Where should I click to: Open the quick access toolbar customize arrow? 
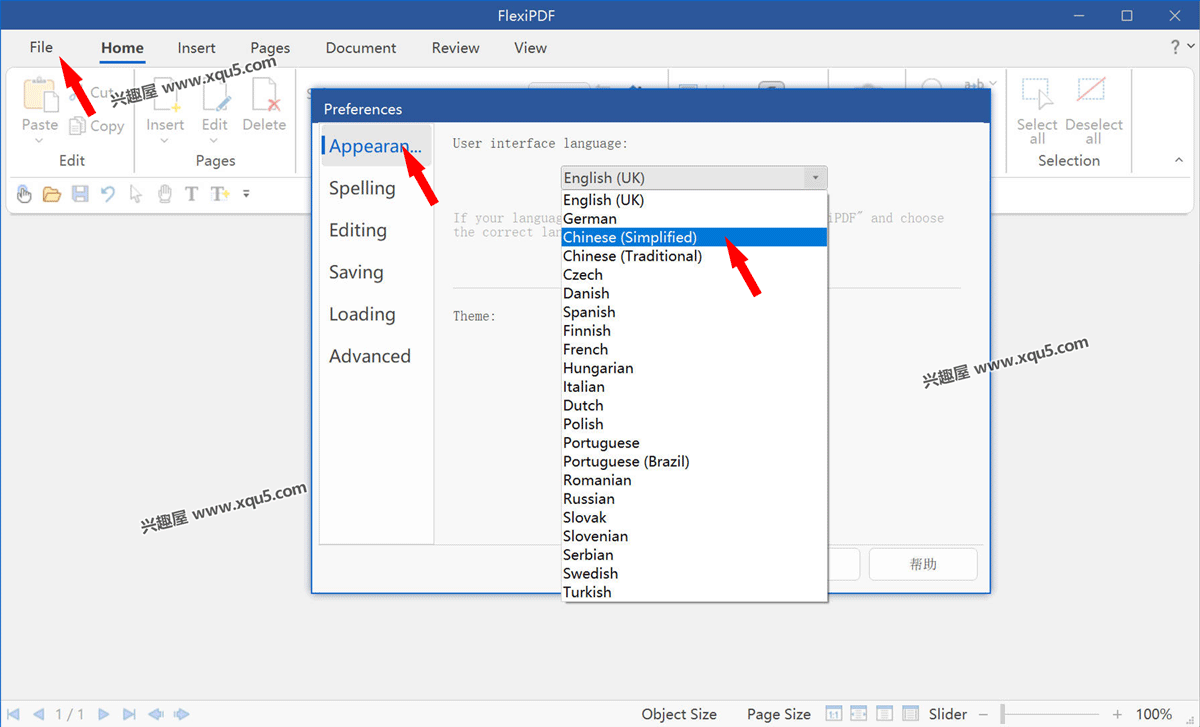pyautogui.click(x=247, y=194)
